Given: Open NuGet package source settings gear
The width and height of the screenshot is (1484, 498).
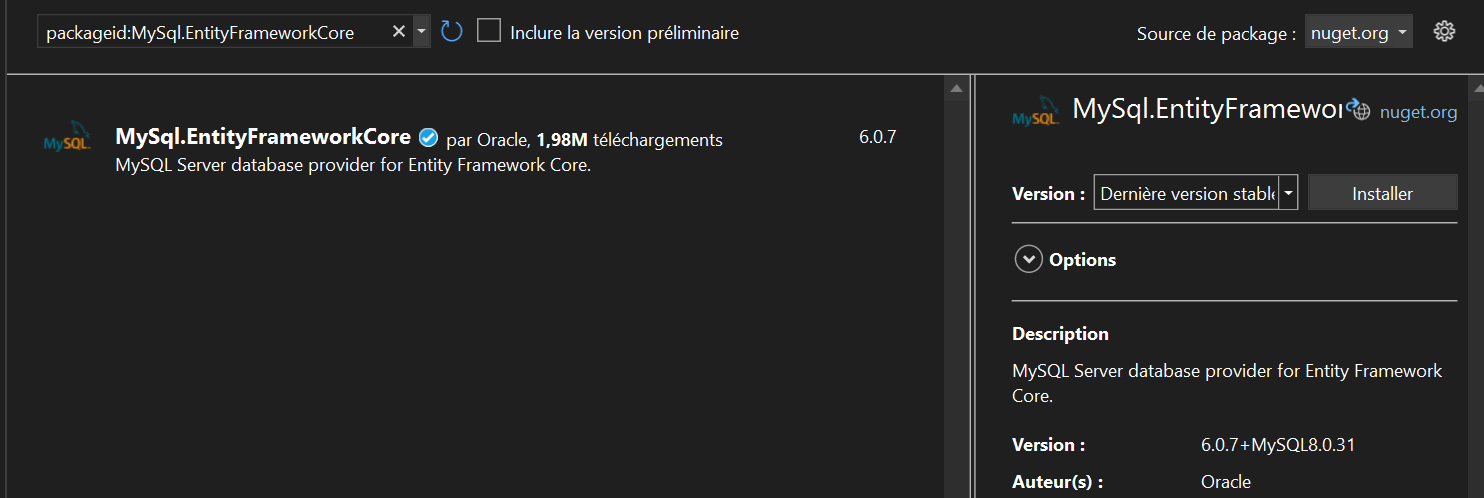Looking at the screenshot, I should point(1443,32).
